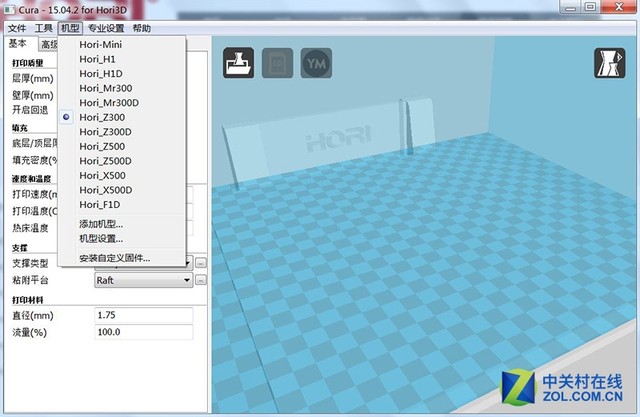Open the 文件 menu
The image size is (640, 417).
pos(17,28)
